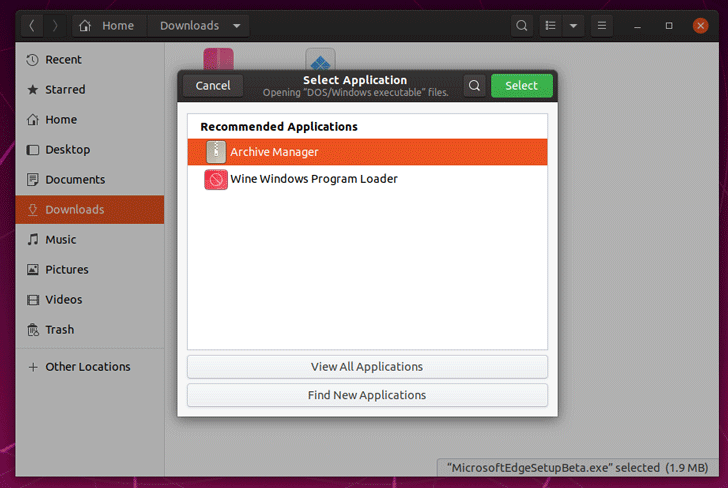Minimize the file manager window
Image resolution: width=728 pixels, height=488 pixels.
637,26
